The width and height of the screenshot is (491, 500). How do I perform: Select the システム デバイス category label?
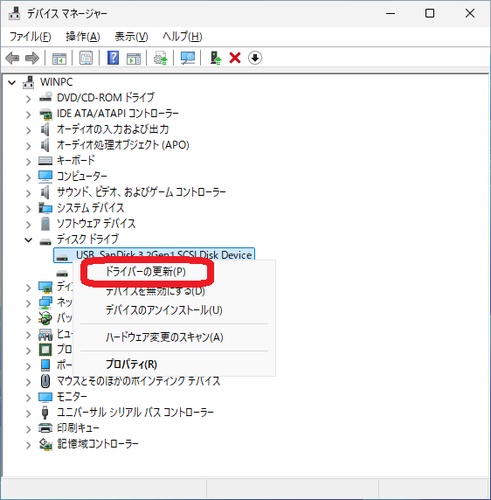90,208
